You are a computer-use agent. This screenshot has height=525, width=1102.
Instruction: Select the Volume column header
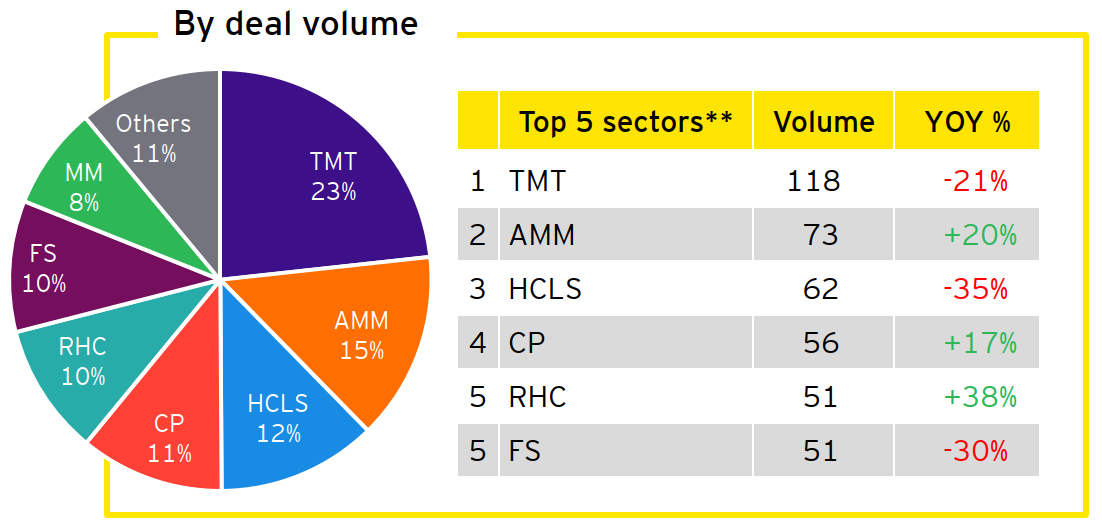pos(824,122)
